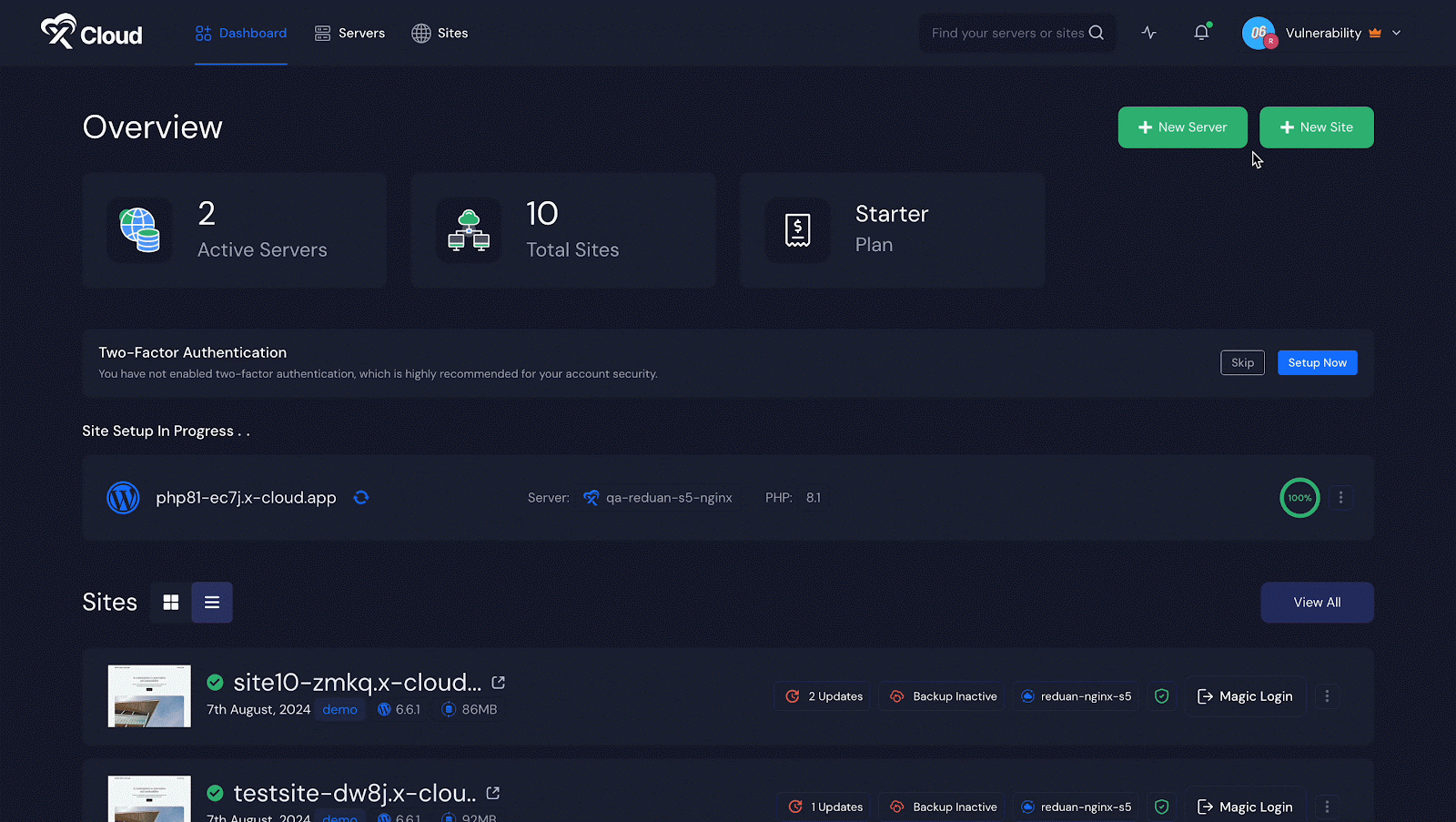Click Setup Now for two-factor authentication
Viewport: 1456px width, 822px height.
tap(1317, 362)
